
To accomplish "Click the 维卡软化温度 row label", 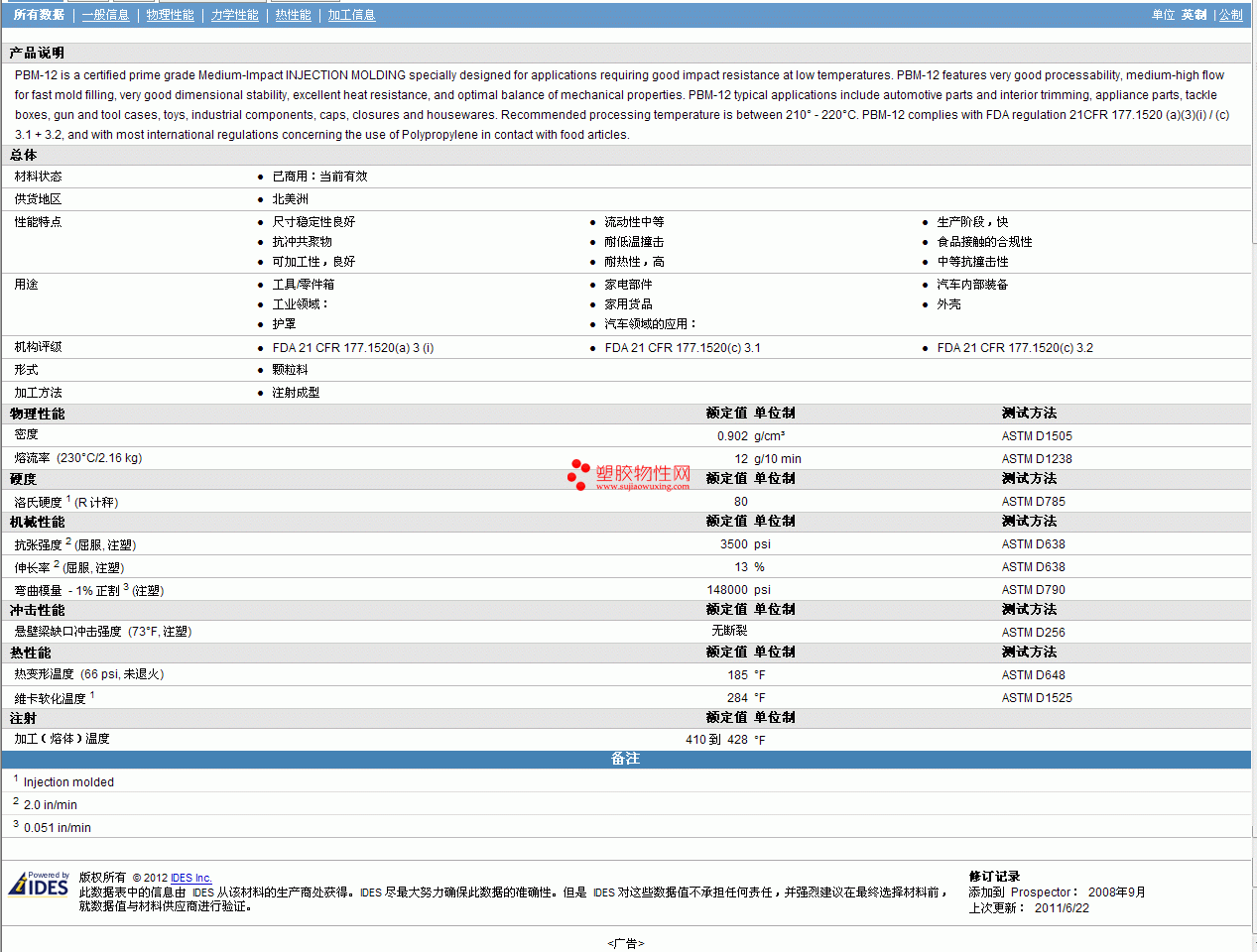I will coord(55,698).
